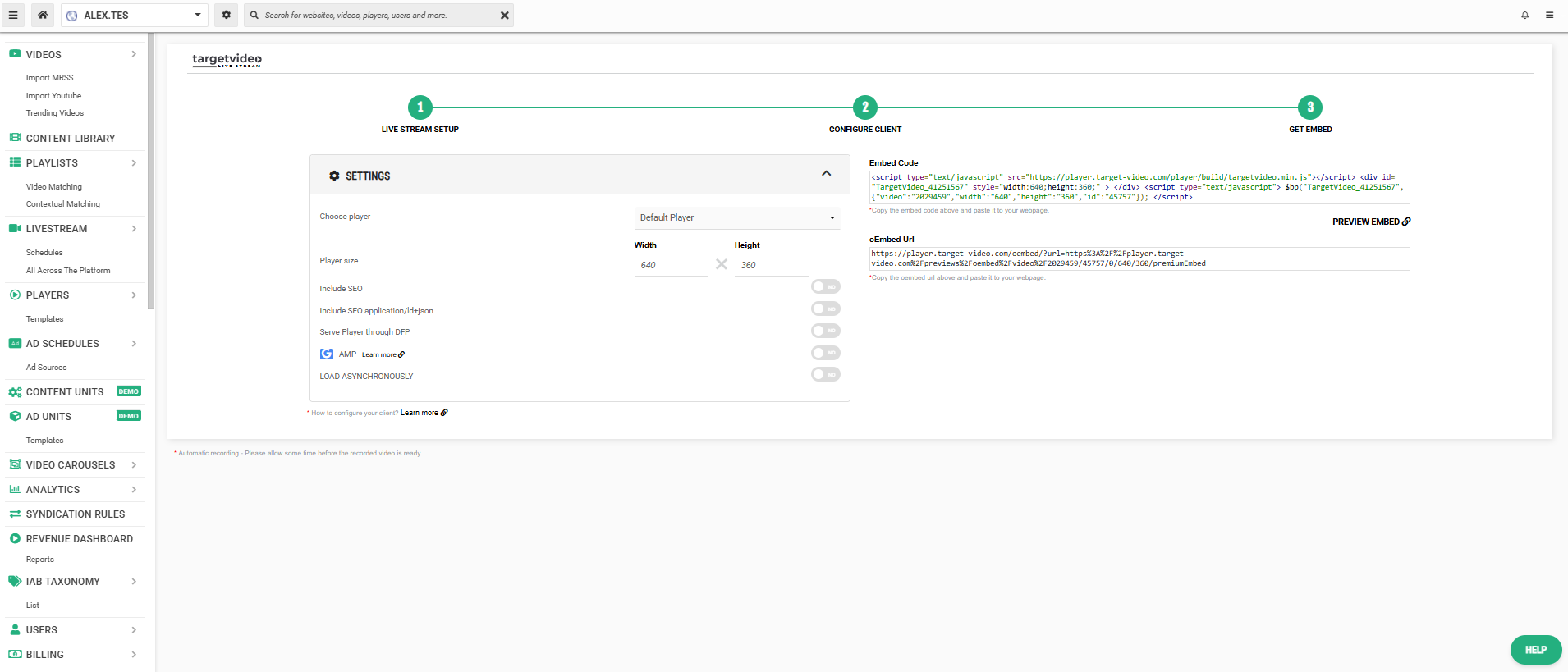Image resolution: width=1568 pixels, height=672 pixels.
Task: Click the oEmbed Url text box
Action: coord(1139,258)
